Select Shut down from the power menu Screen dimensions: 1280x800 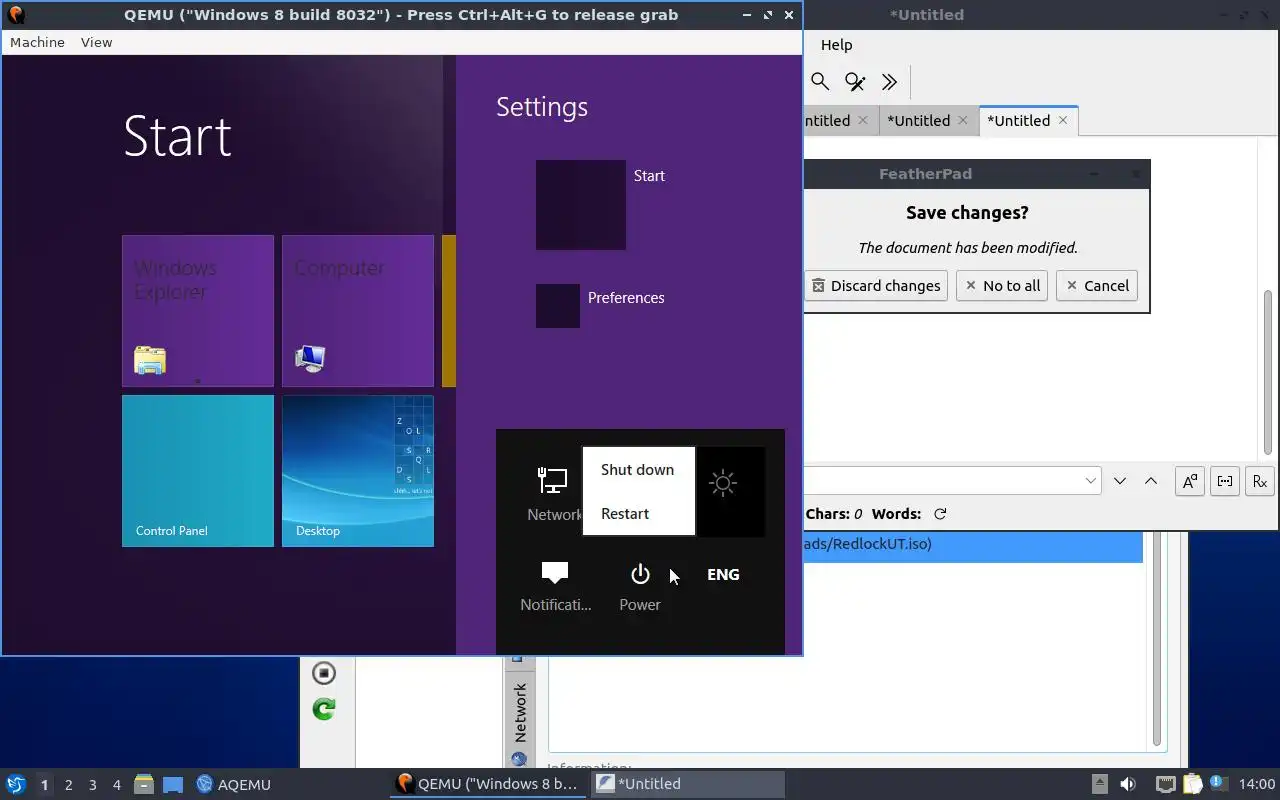[x=637, y=469]
